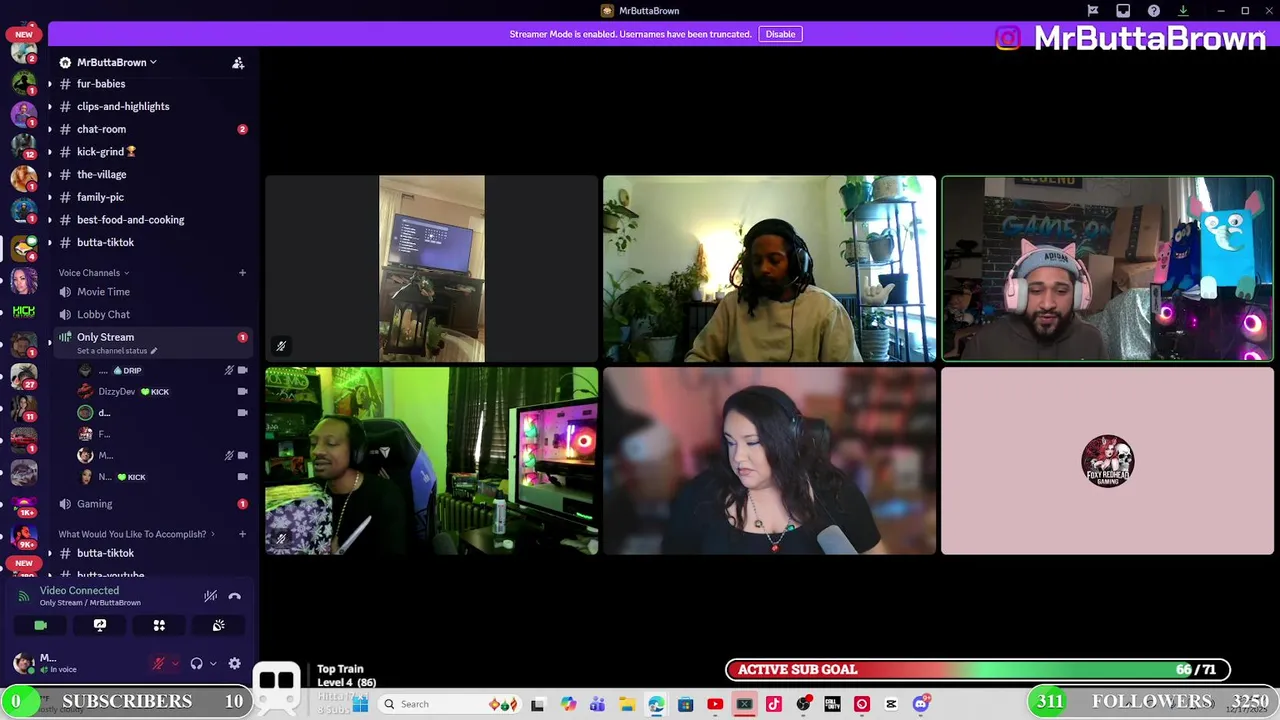Open the first butta-tiktok channel under best-food-and-cooking
1280x720 pixels.
[105, 242]
